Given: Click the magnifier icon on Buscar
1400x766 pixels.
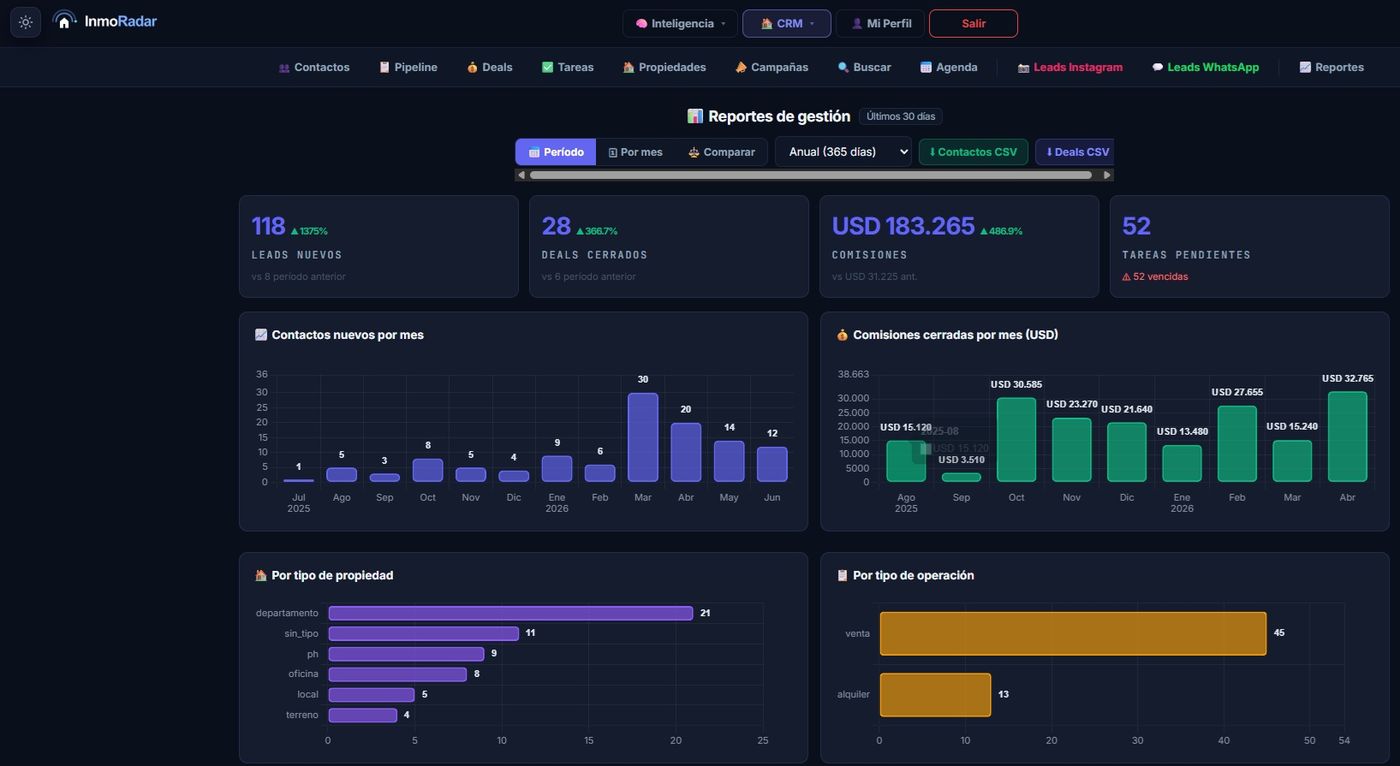Looking at the screenshot, I should (x=843, y=67).
